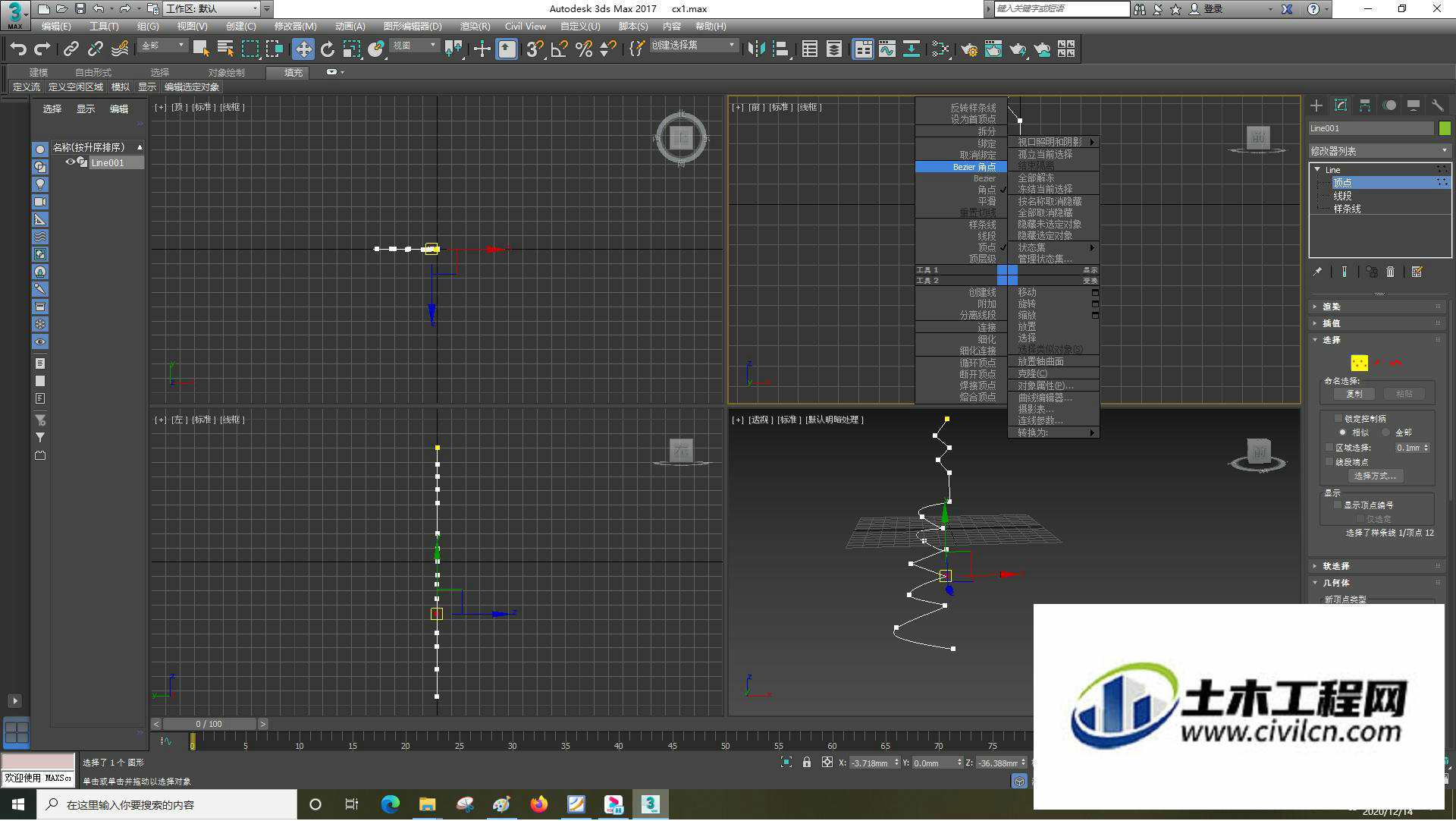Activate the Select and Link tool
Image resolution: width=1456 pixels, height=821 pixels.
tap(71, 49)
